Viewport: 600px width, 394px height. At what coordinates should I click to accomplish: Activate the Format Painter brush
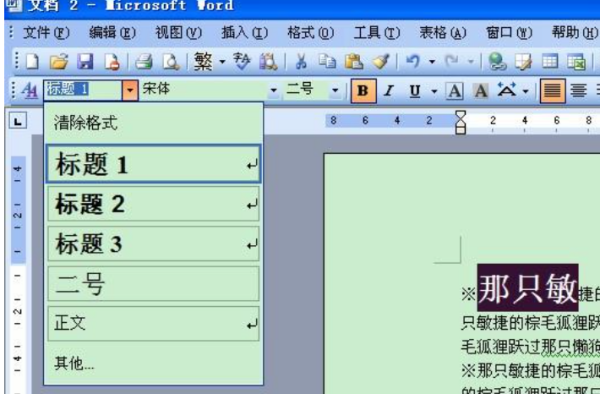click(381, 61)
